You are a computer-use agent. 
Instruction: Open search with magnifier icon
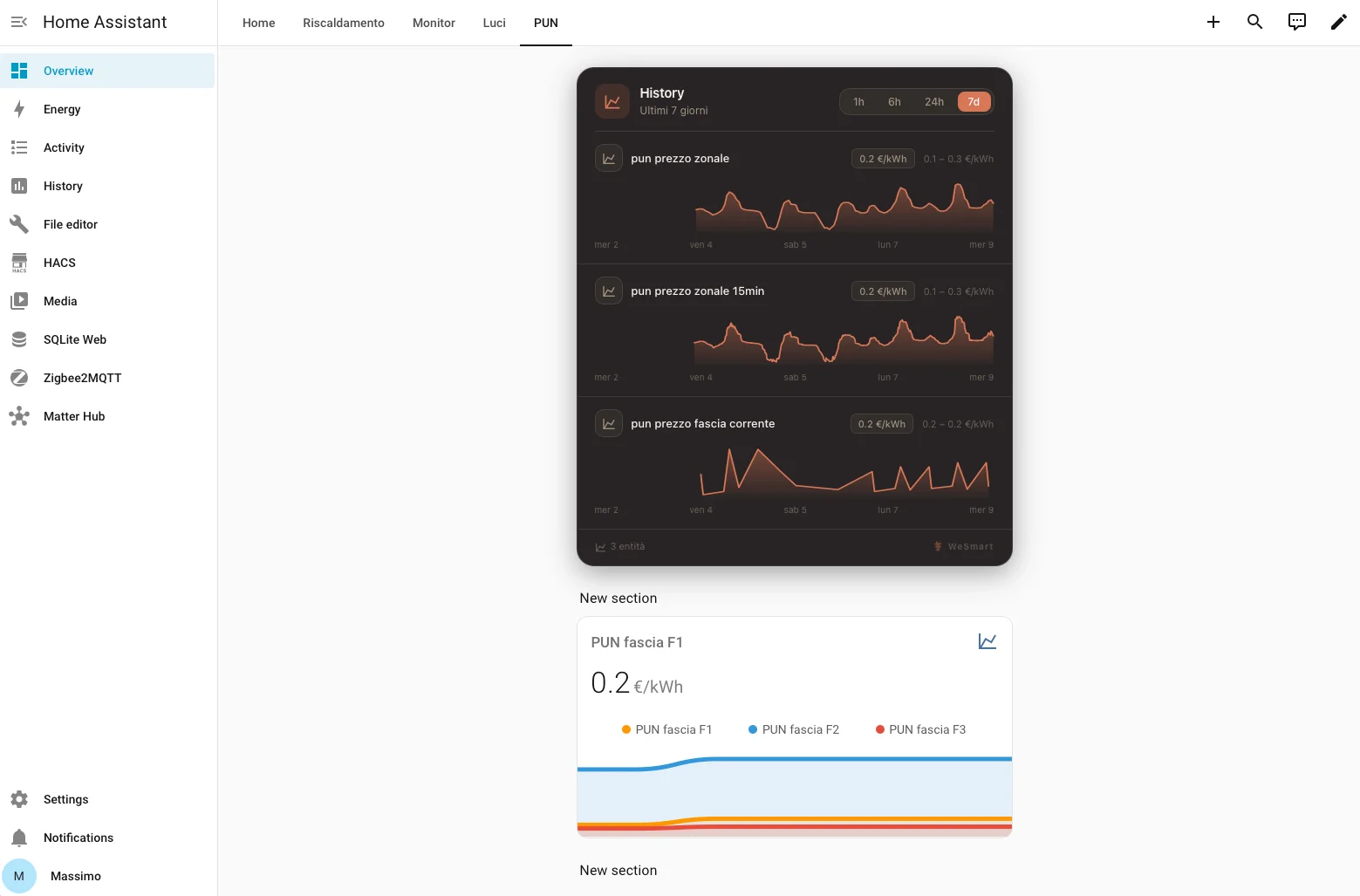1255,22
